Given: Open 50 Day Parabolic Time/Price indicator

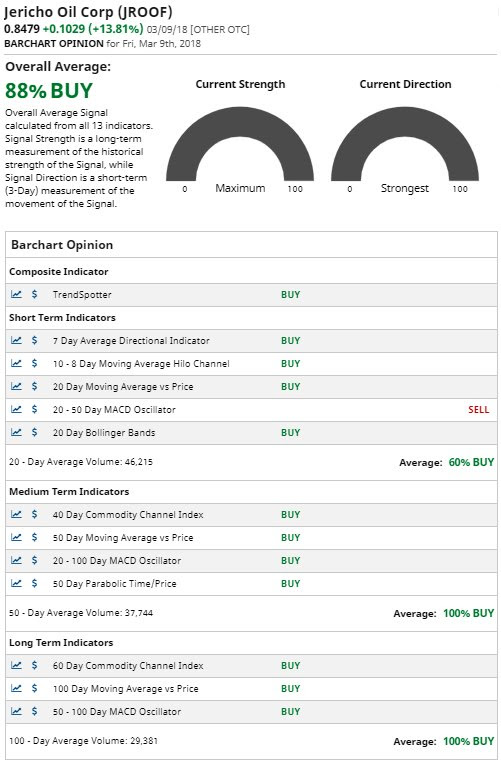Looking at the screenshot, I should tap(115, 584).
